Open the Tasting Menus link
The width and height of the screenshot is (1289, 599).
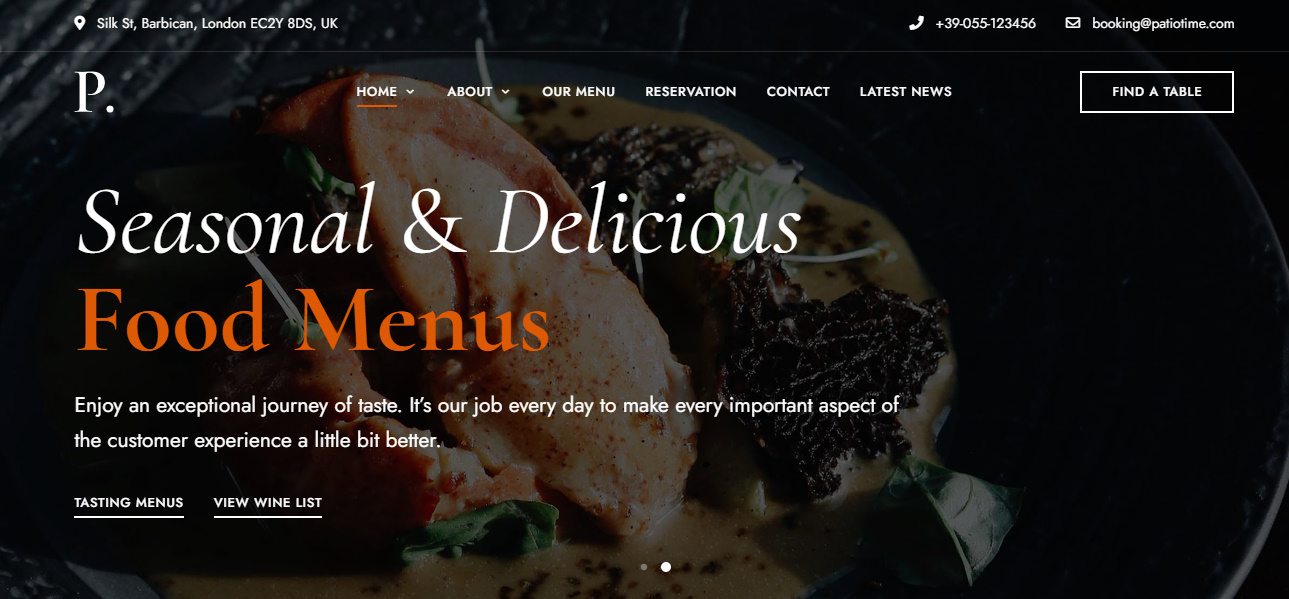(129, 503)
